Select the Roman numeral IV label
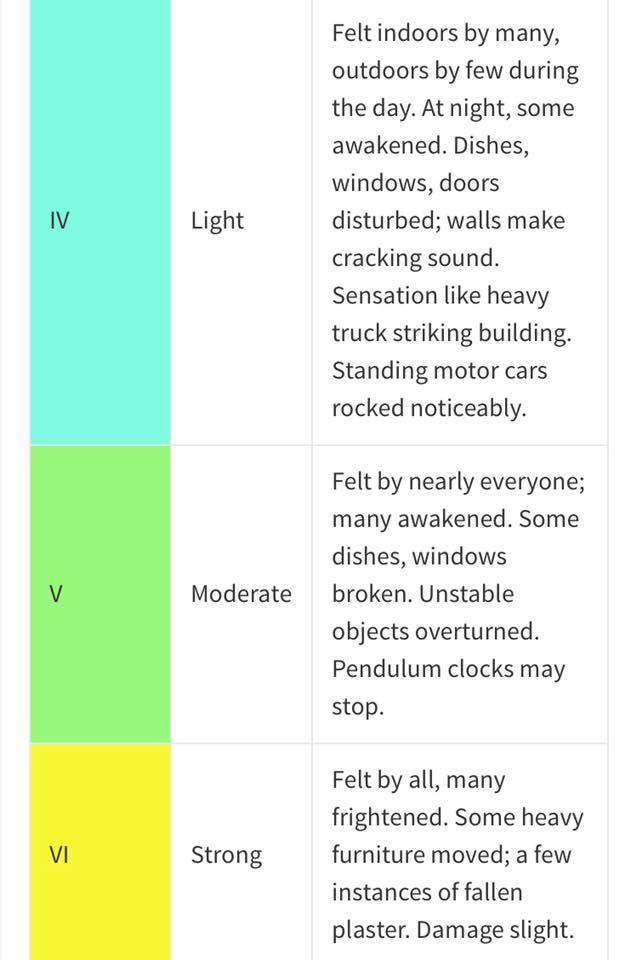 pos(59,220)
